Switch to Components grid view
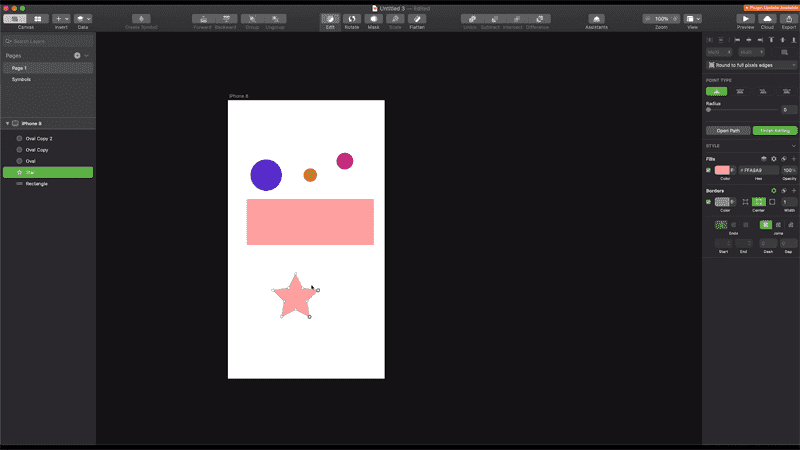 point(38,19)
